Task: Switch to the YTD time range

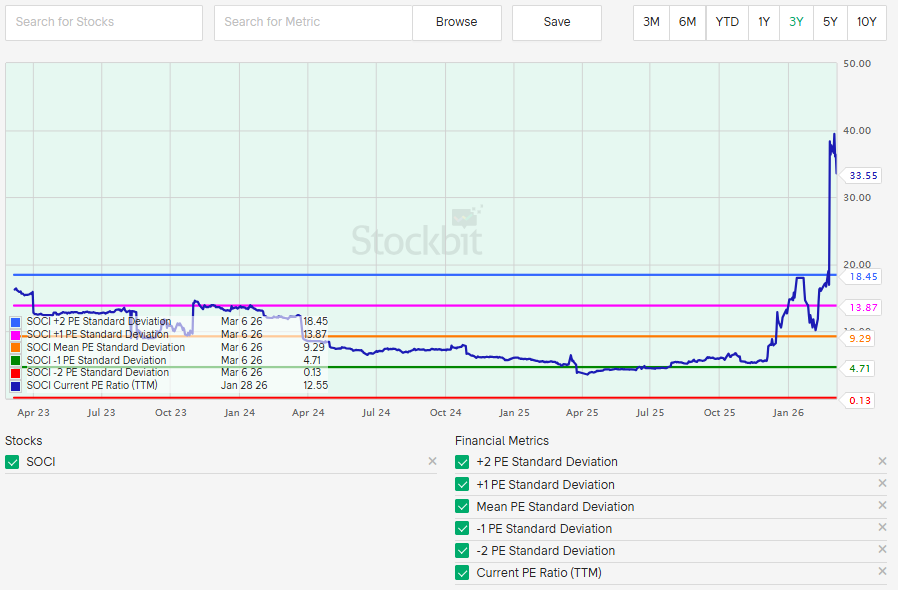Action: [727, 22]
